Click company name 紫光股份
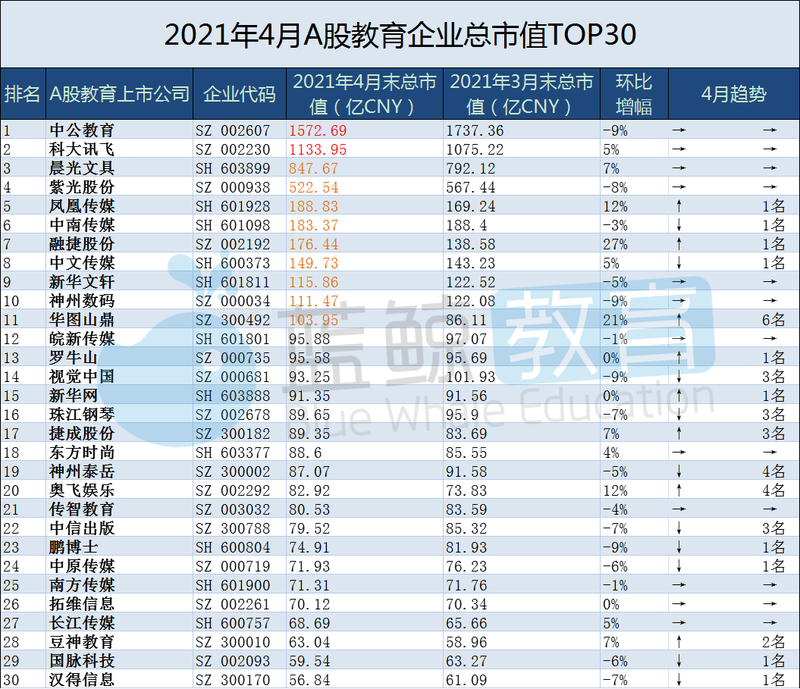 point(82,187)
